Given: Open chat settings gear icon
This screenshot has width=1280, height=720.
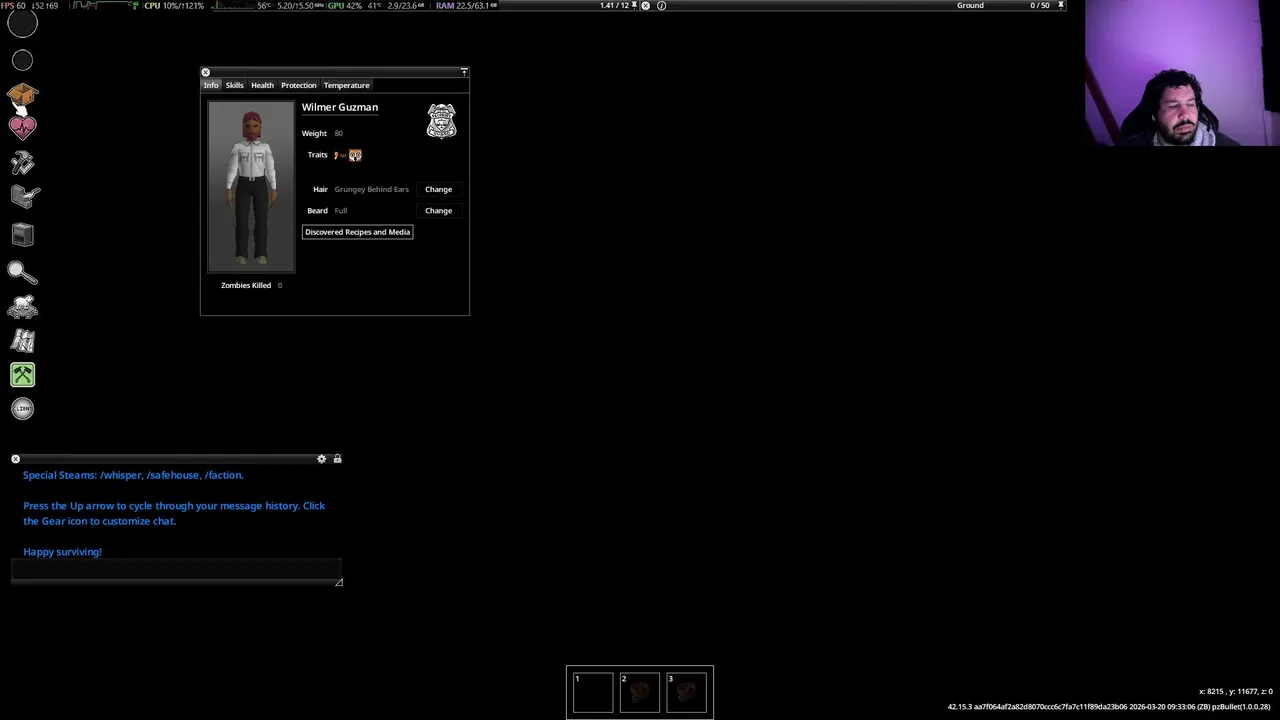Looking at the screenshot, I should coord(321,459).
